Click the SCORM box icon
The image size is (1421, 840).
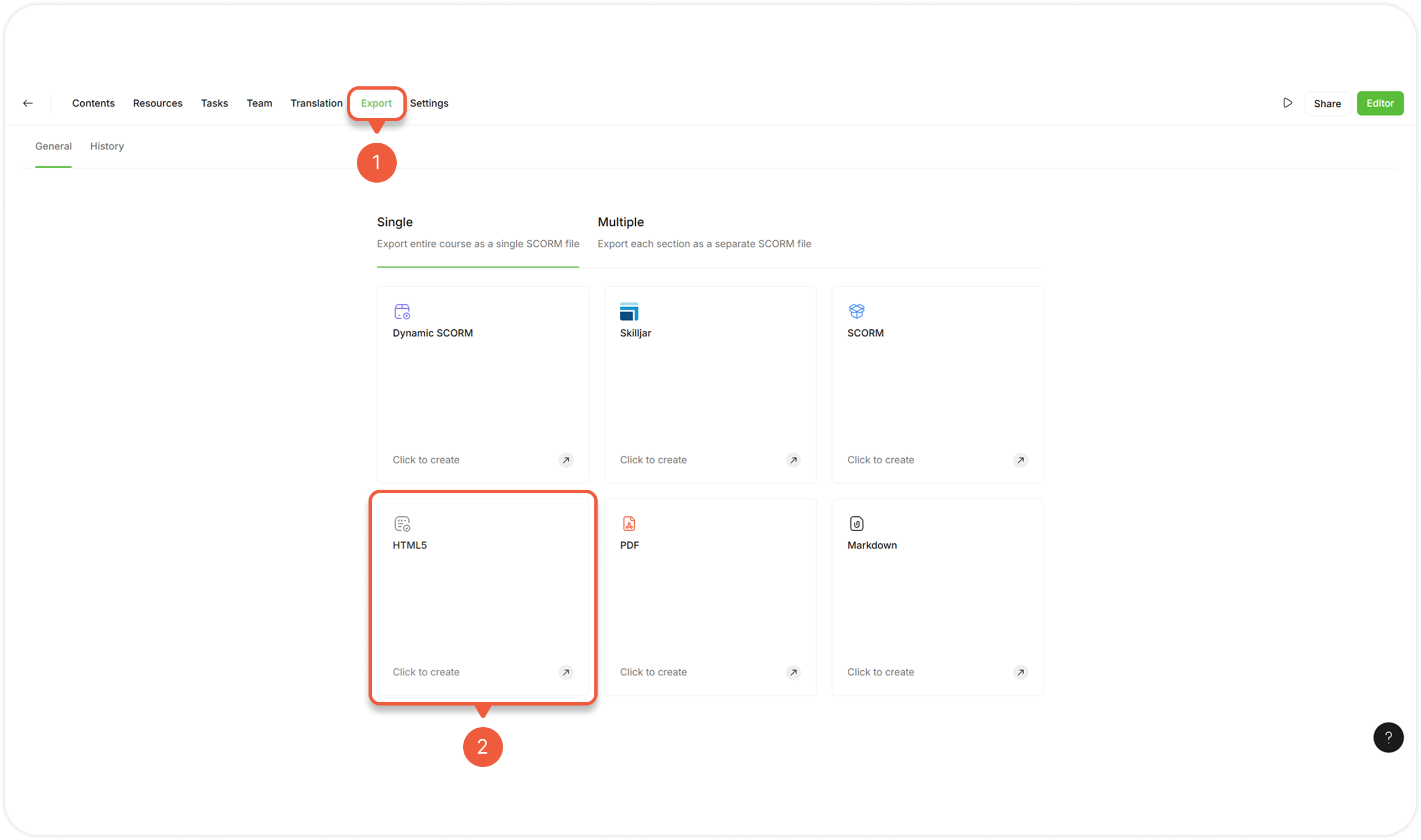pos(856,311)
